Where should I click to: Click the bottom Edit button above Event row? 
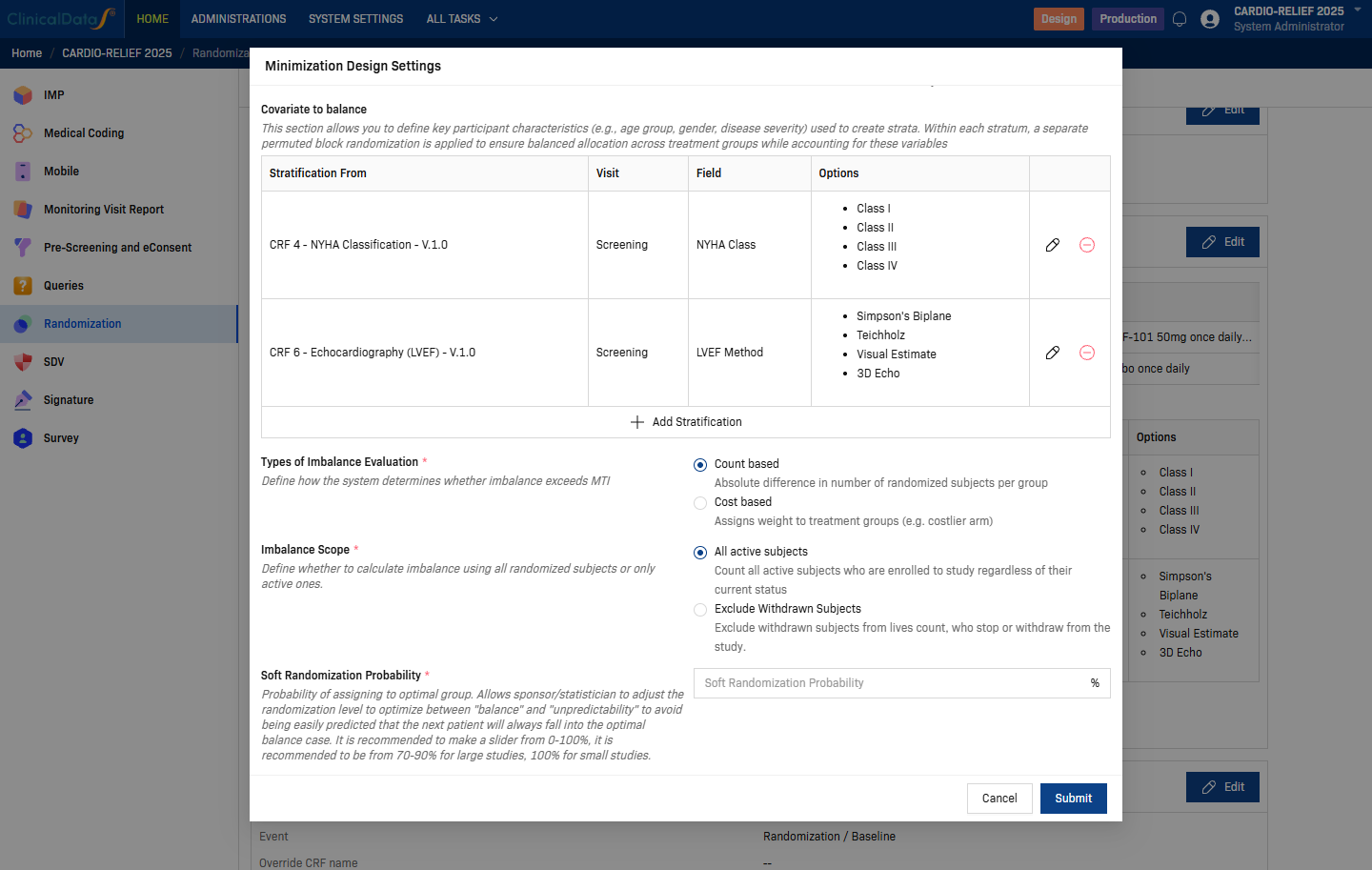coord(1222,787)
